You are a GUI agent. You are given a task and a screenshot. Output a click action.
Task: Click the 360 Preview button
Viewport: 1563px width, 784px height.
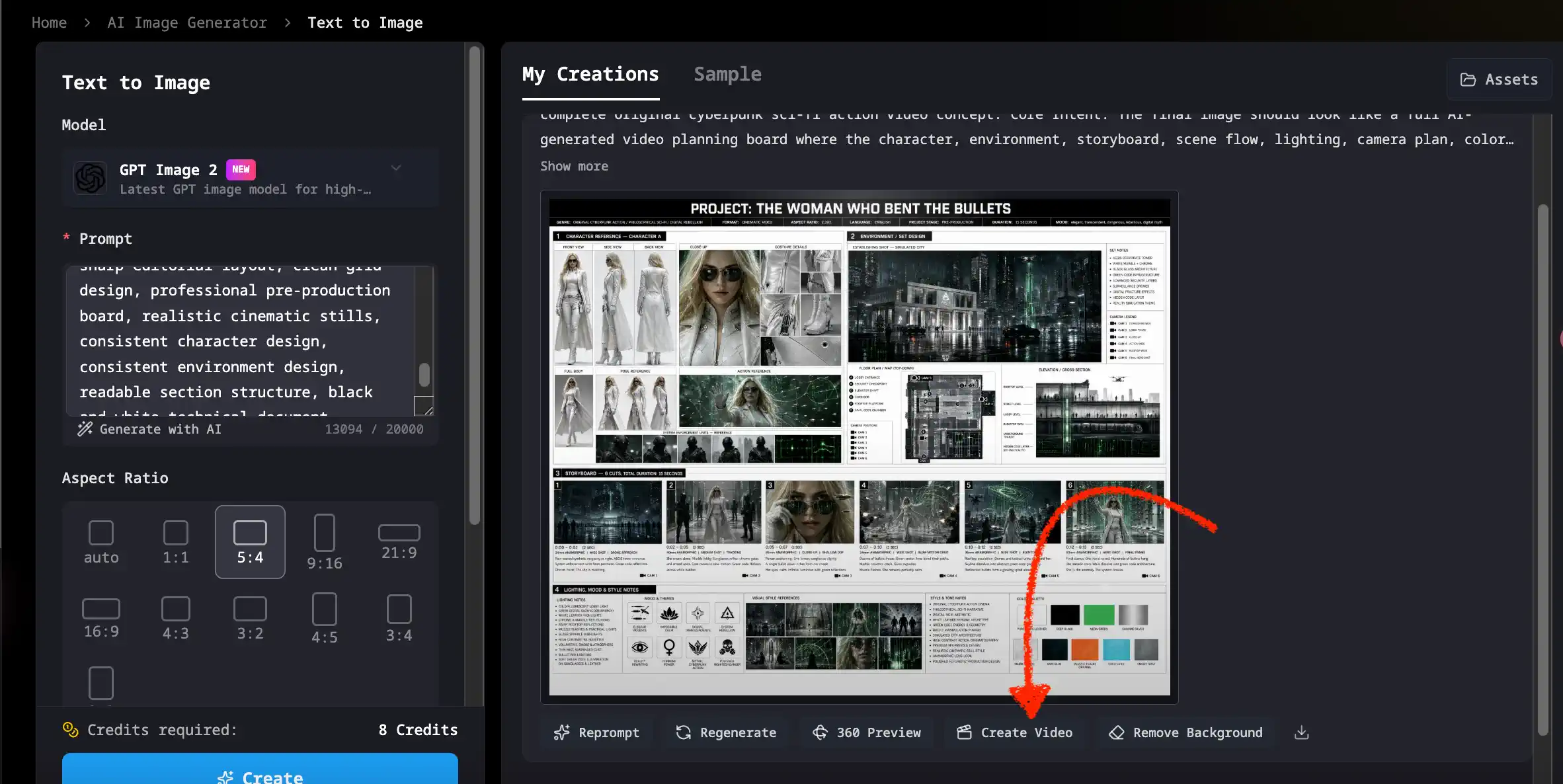coord(866,732)
